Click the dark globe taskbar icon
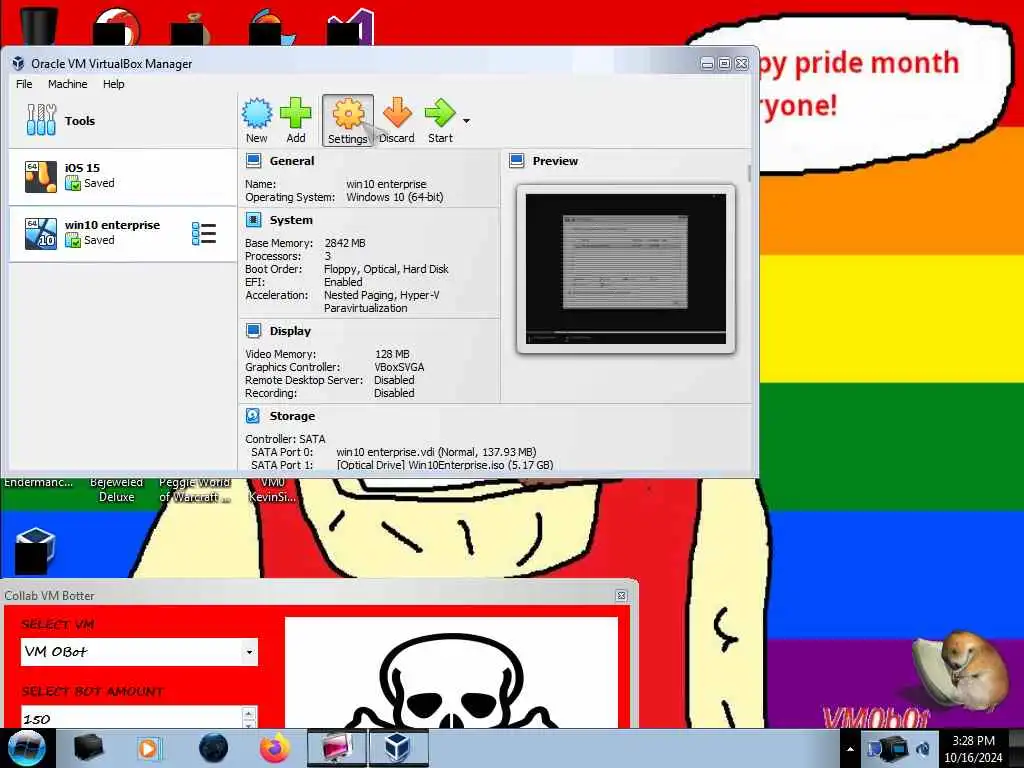This screenshot has width=1024, height=768. click(x=214, y=748)
